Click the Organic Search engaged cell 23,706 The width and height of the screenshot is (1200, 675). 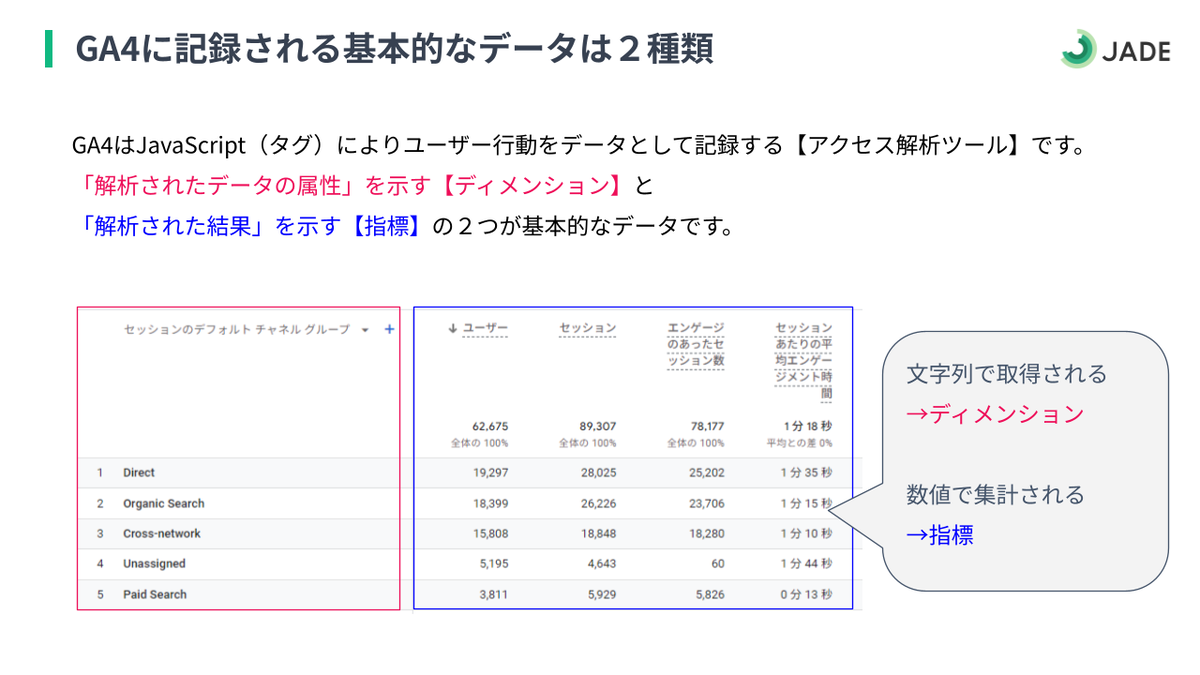pos(707,503)
